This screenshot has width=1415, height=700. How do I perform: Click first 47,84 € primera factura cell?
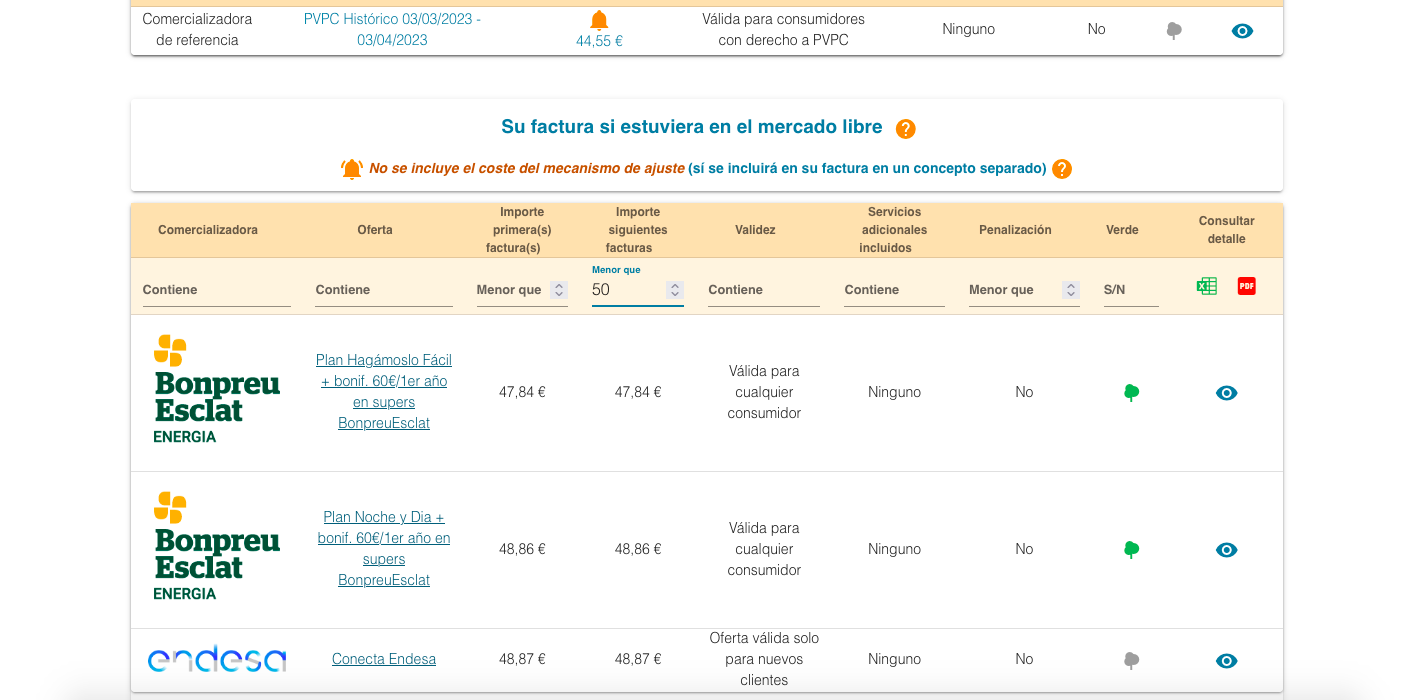click(x=522, y=392)
